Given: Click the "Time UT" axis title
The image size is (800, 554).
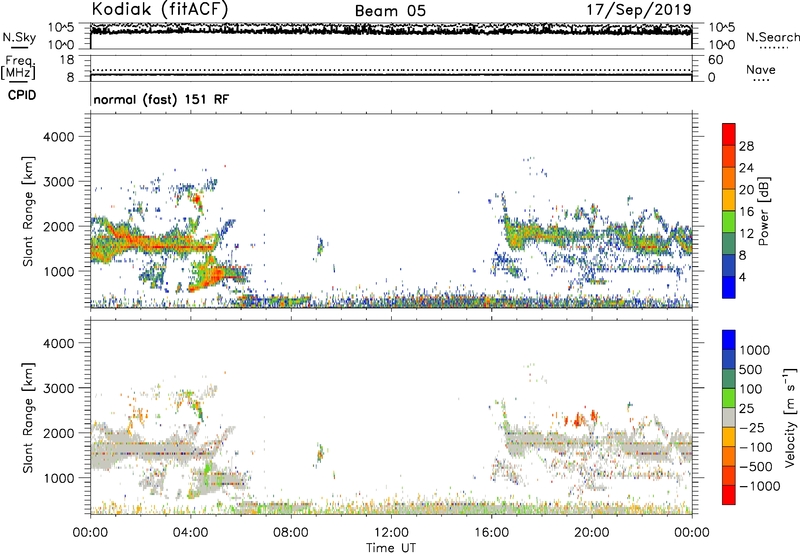Looking at the screenshot, I should coord(391,547).
